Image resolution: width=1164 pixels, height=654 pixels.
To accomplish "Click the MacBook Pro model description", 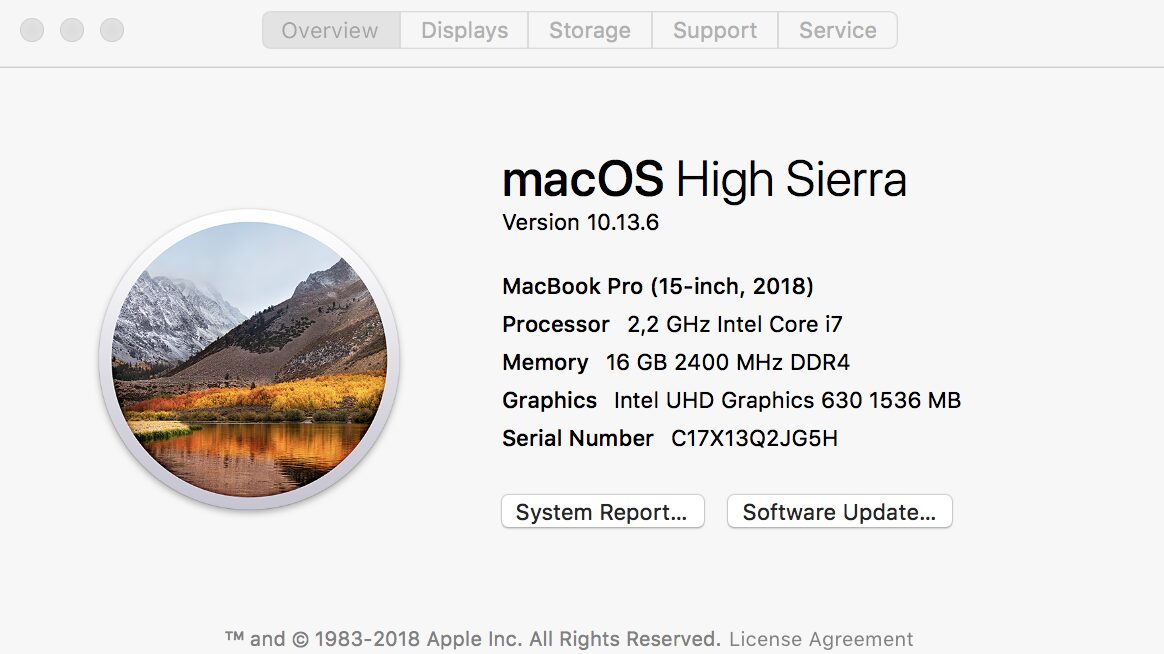I will (657, 286).
